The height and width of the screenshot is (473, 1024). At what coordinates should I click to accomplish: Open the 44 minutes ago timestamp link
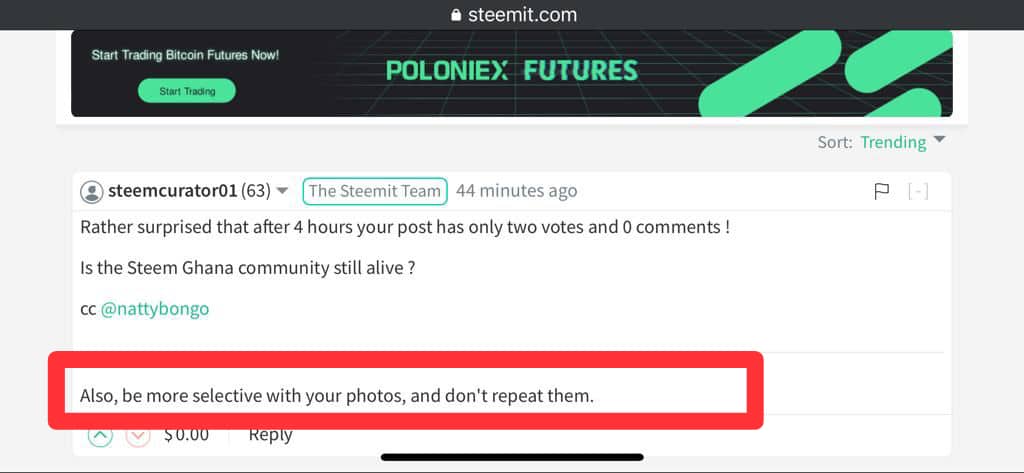pos(516,191)
